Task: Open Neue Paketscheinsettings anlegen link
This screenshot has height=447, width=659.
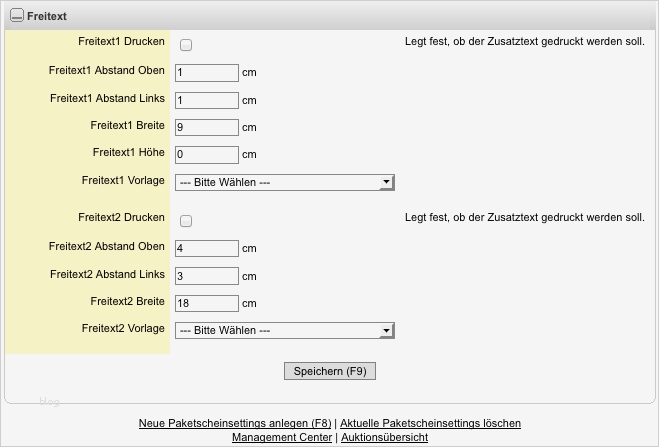Action: point(234,423)
